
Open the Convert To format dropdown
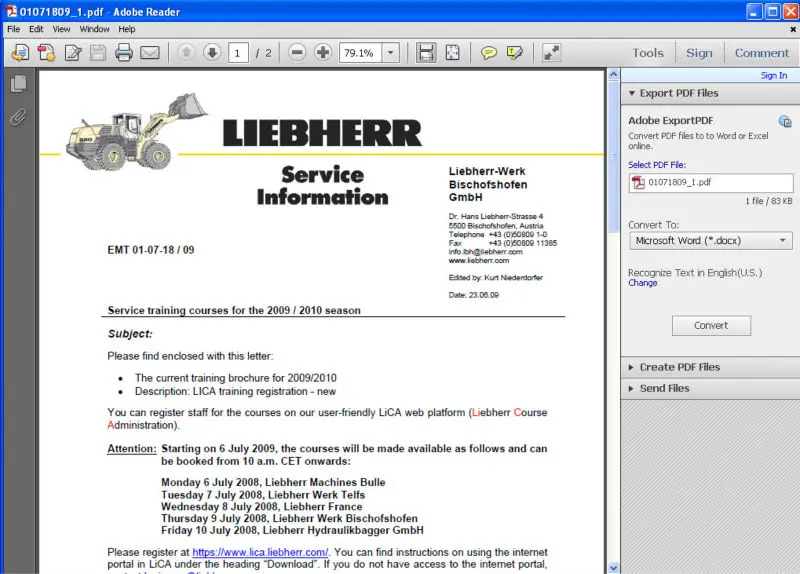click(711, 241)
